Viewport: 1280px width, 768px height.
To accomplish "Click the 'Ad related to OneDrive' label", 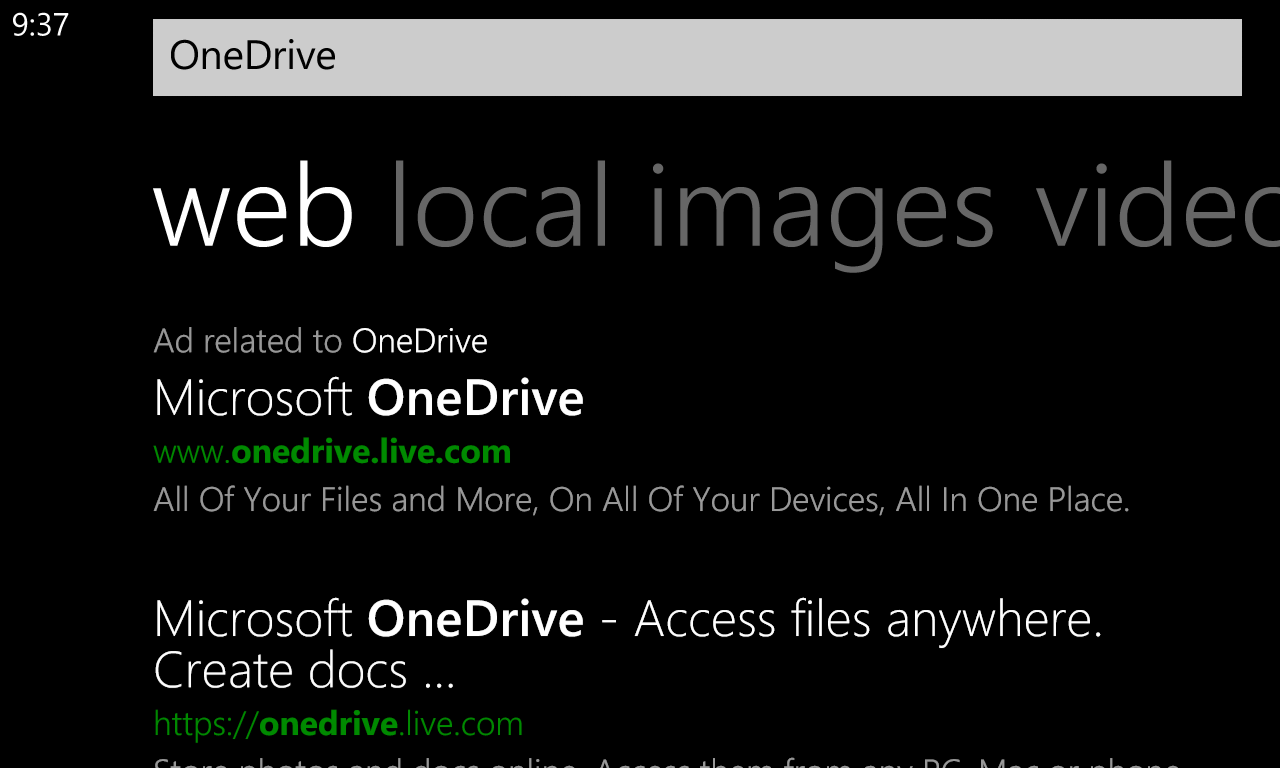I will [321, 341].
